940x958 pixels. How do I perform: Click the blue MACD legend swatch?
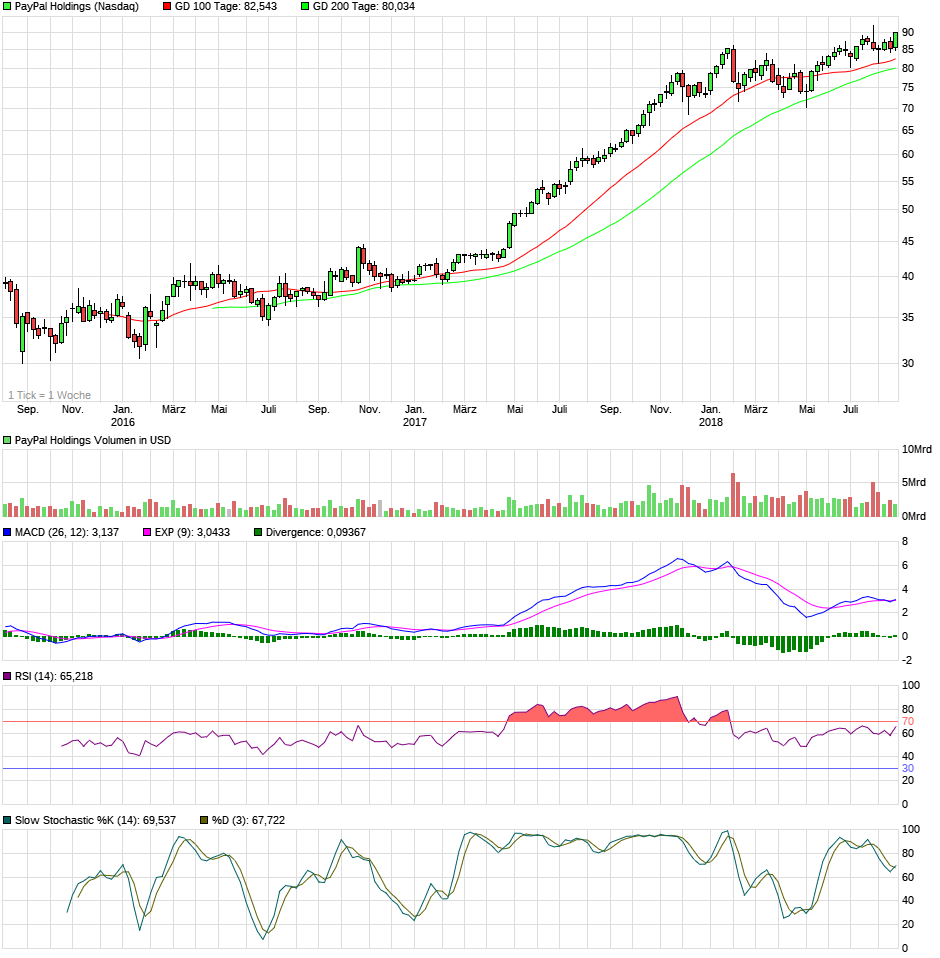(x=7, y=533)
